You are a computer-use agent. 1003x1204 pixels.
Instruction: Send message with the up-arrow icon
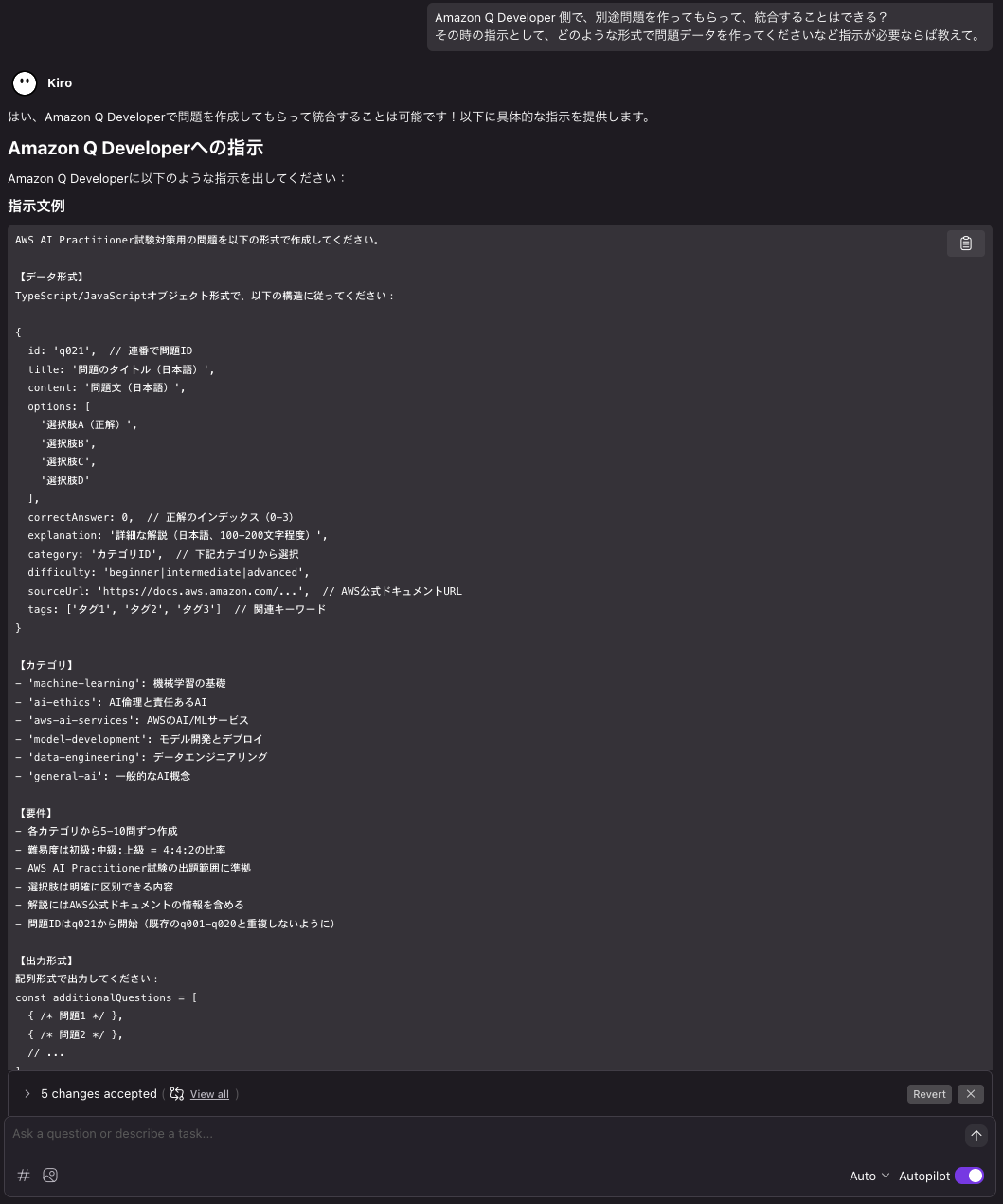976,1135
